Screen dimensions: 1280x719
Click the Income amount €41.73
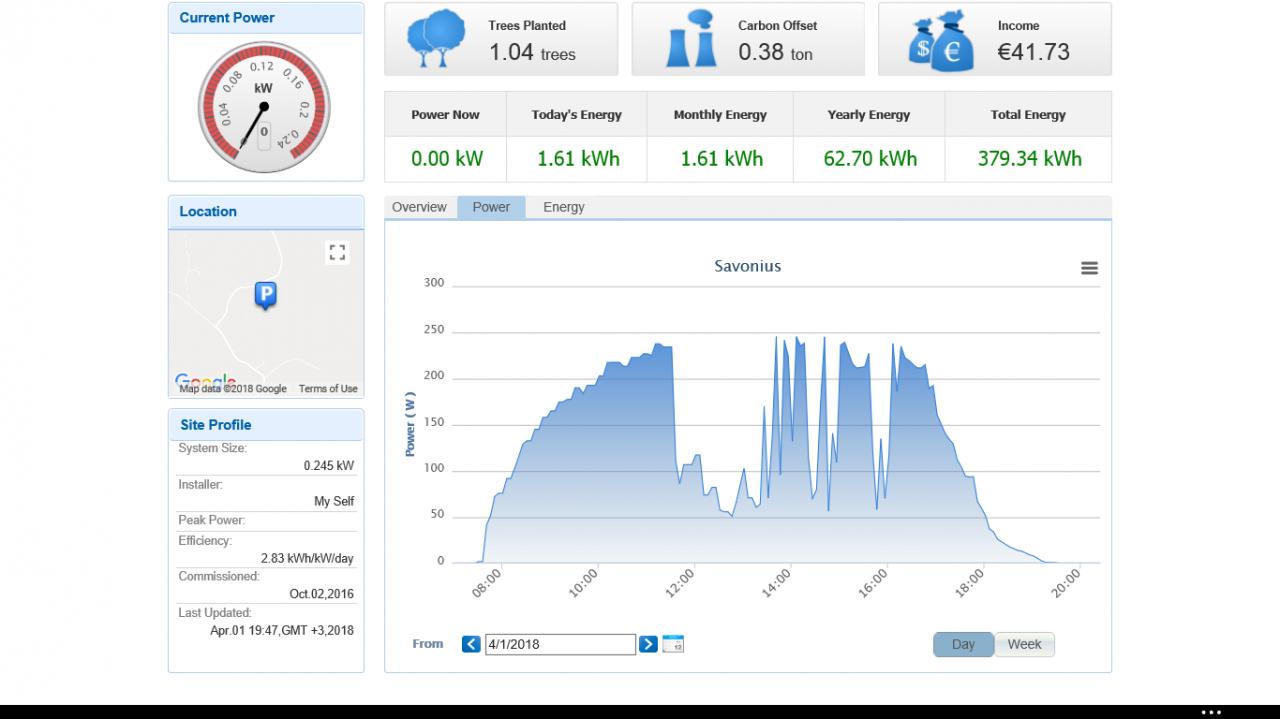(1034, 52)
